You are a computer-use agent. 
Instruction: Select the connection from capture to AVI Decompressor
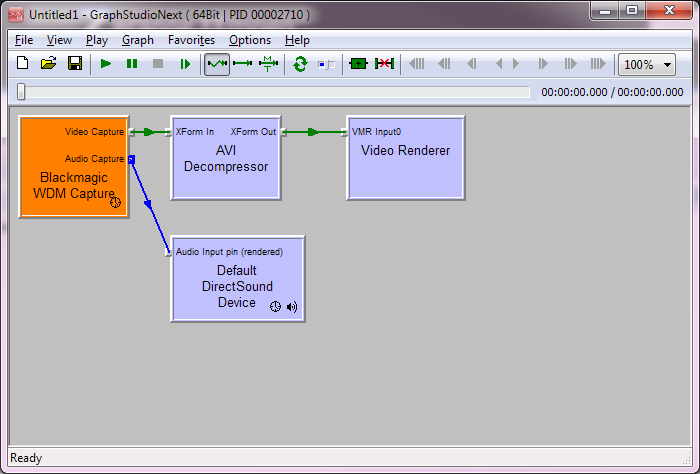(150, 132)
